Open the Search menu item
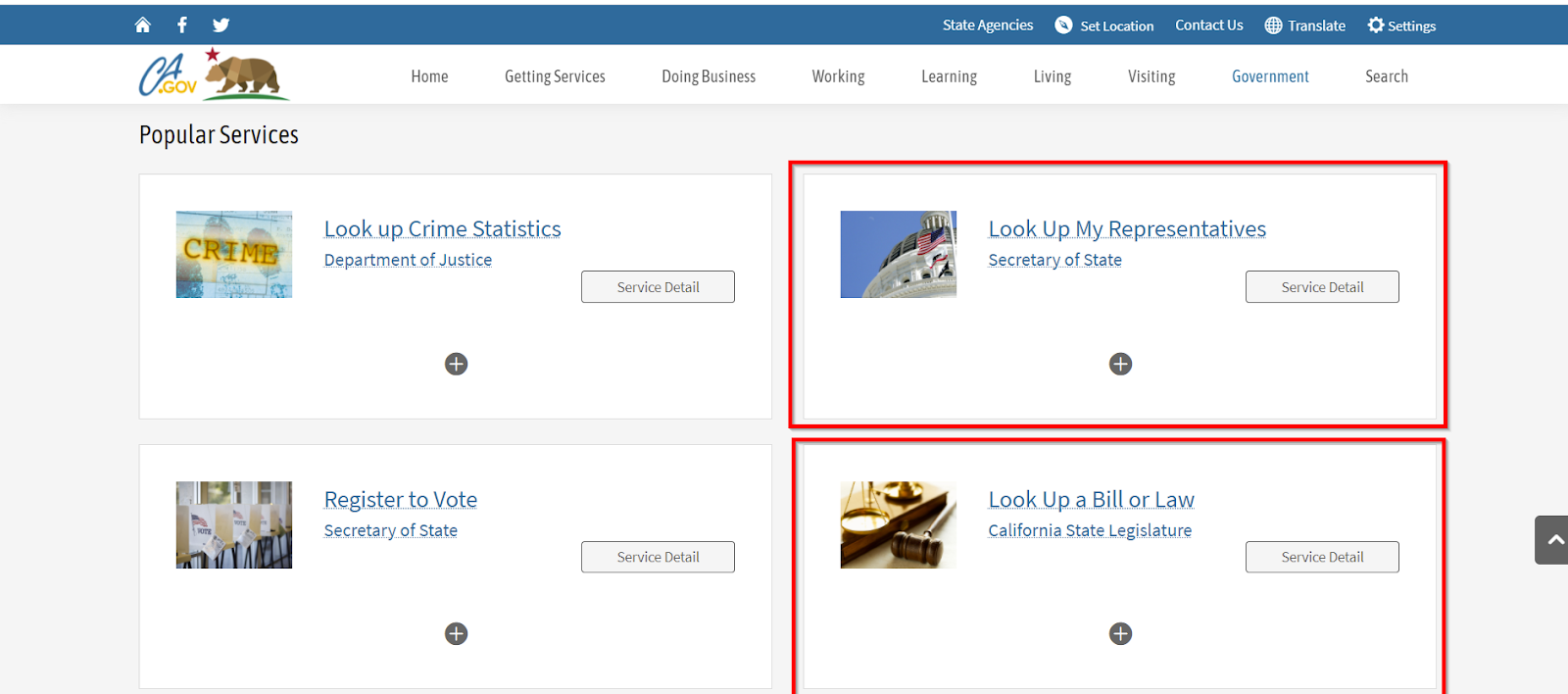The image size is (1568, 694). (x=1387, y=76)
